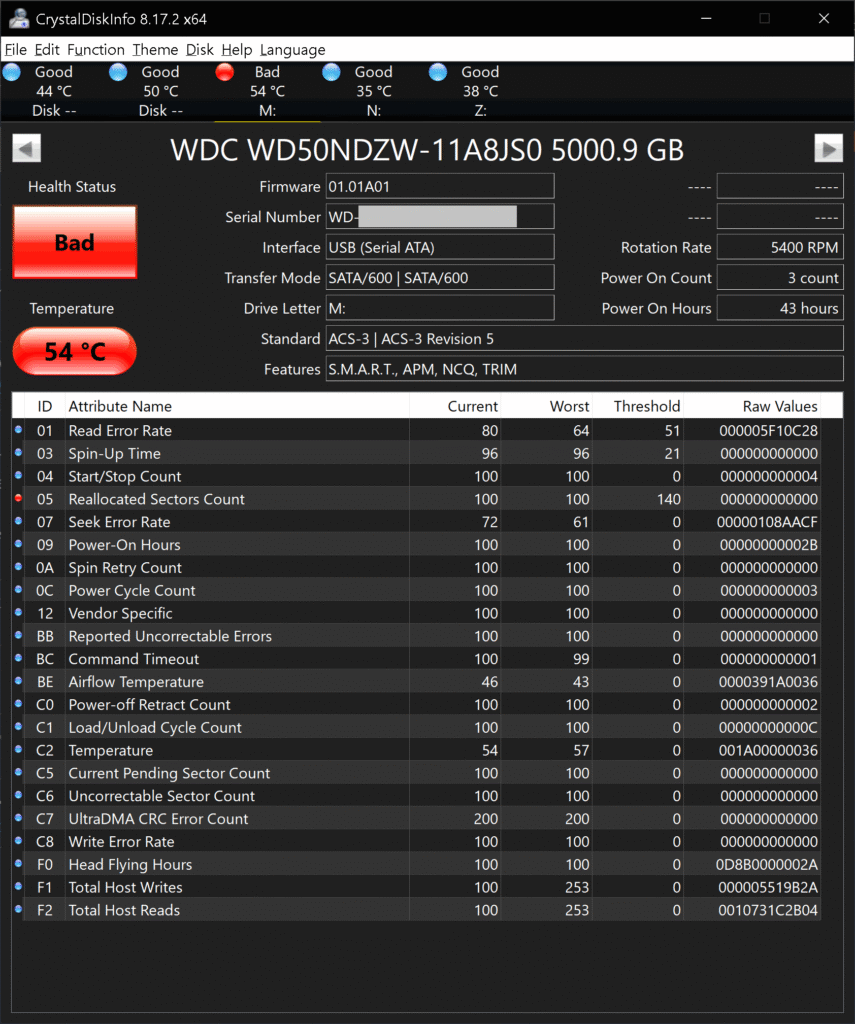Go to previous disk with left arrow
This screenshot has width=855, height=1024.
tap(26, 149)
